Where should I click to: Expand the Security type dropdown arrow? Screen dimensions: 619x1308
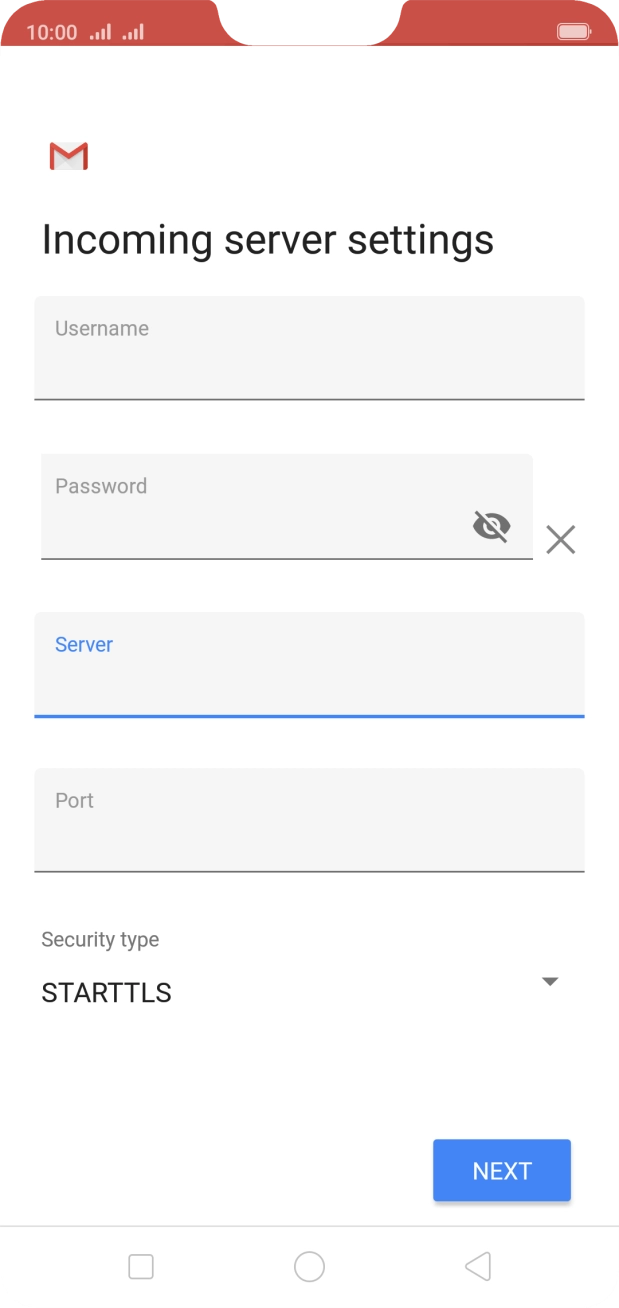[x=549, y=981]
